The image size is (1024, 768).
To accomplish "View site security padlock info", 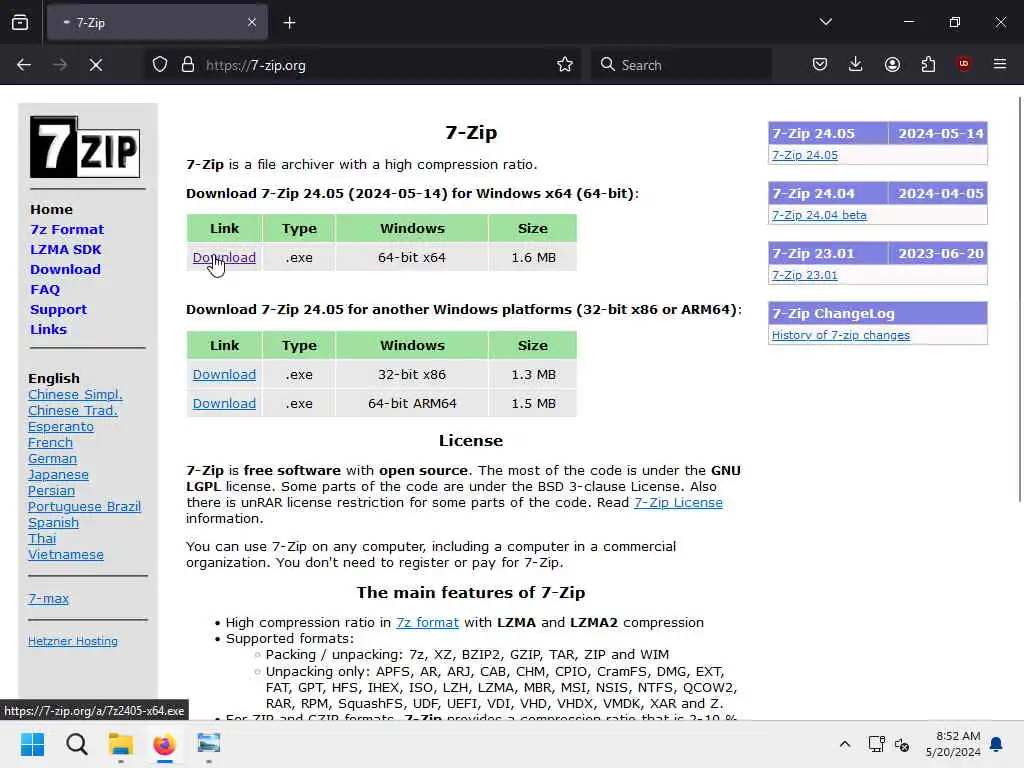I will click(188, 65).
